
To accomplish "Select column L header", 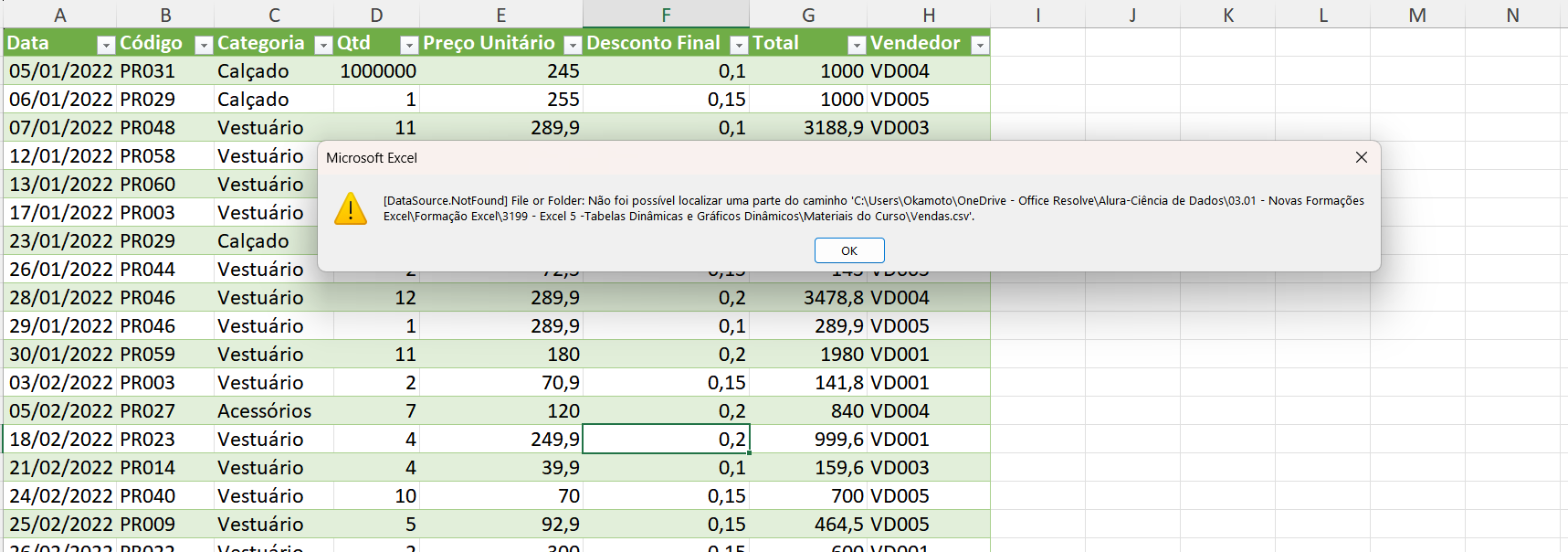I will click(1322, 15).
